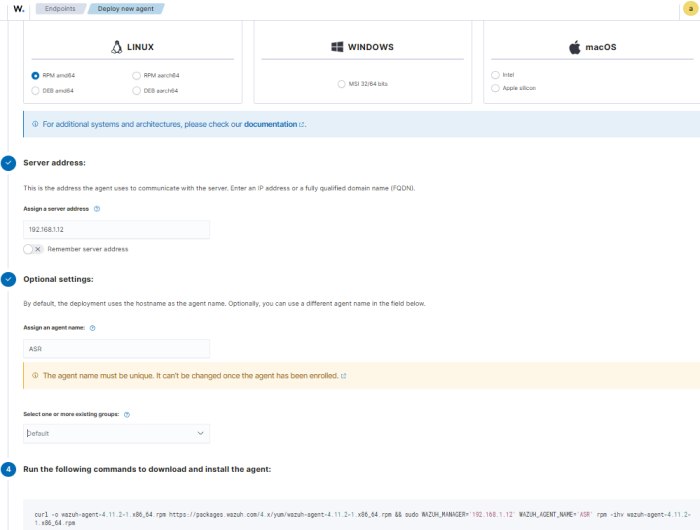Screen dimensions: 700x530
Task: Select MSI 32/64 bits Windows option
Action: (x=342, y=84)
